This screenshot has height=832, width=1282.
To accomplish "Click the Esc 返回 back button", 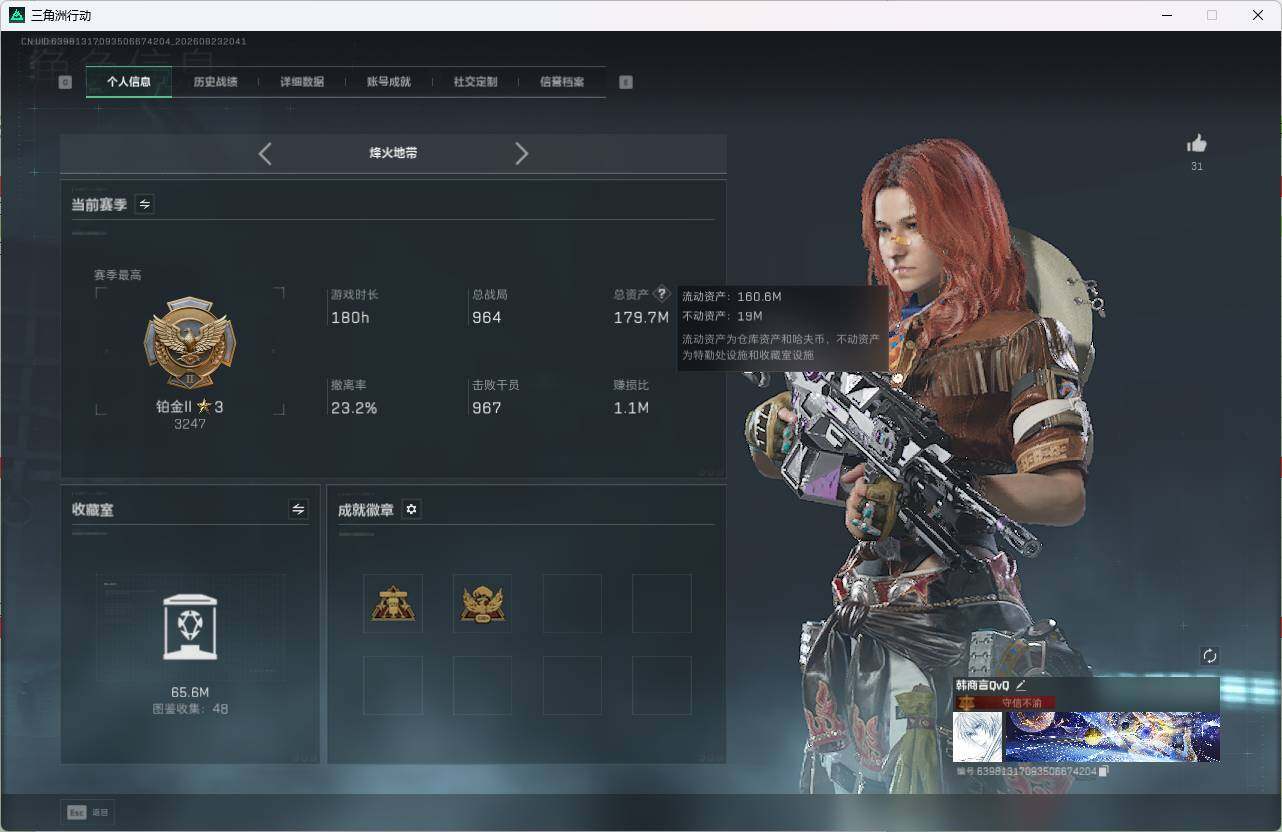I will pos(88,812).
